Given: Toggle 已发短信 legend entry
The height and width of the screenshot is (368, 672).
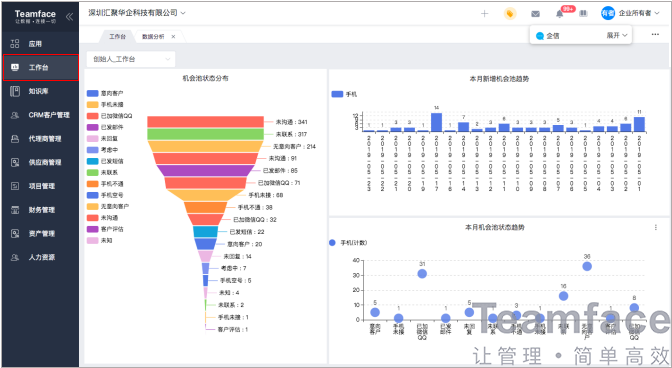Looking at the screenshot, I should [105, 161].
